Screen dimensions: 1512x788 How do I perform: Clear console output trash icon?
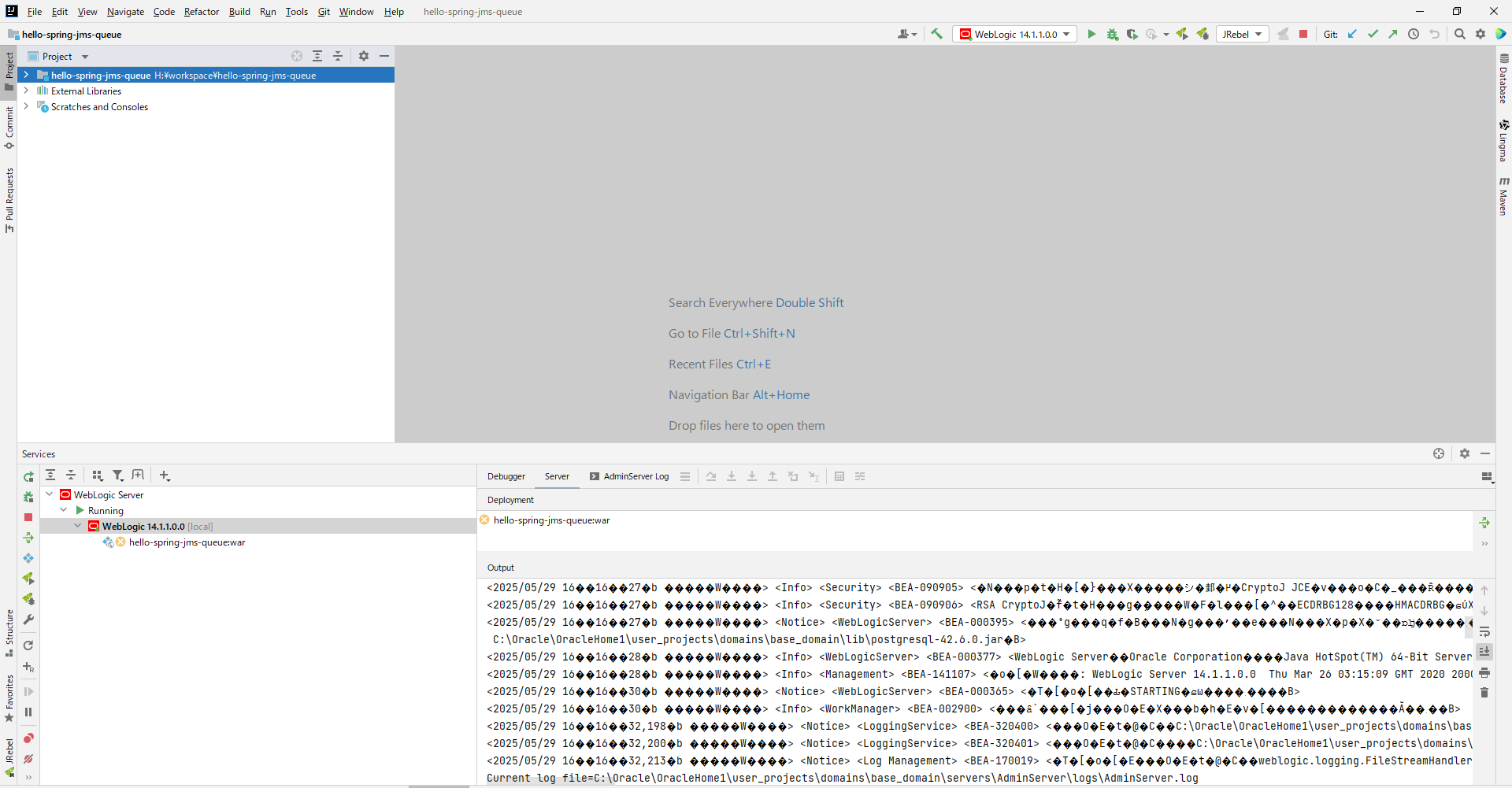[x=1484, y=692]
